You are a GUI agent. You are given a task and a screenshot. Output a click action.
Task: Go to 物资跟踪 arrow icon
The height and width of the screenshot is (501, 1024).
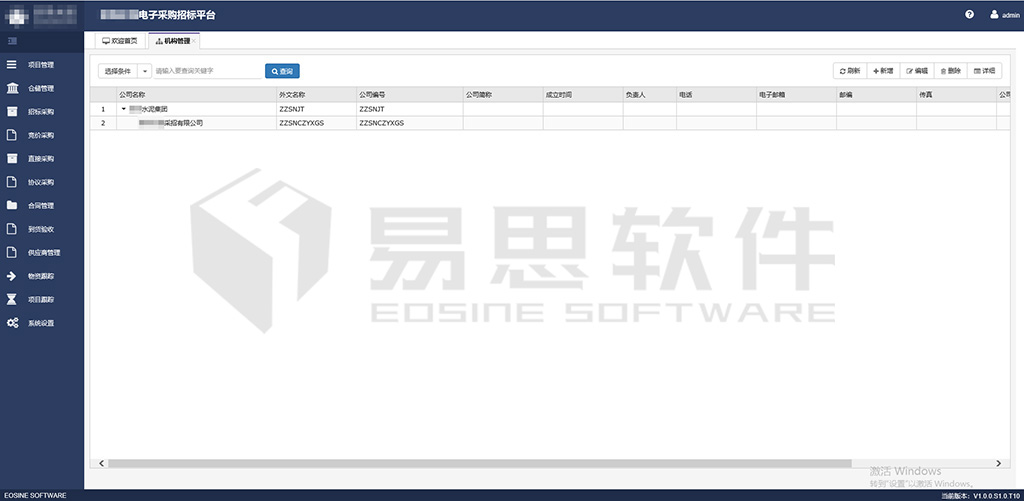pos(12,275)
